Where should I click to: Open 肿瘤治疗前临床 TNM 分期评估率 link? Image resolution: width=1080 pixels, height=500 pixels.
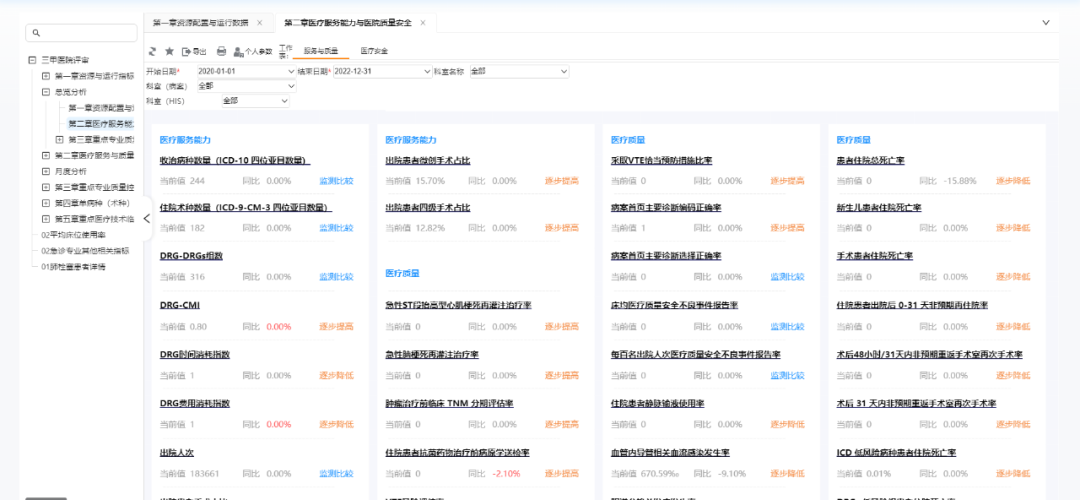[x=449, y=404]
